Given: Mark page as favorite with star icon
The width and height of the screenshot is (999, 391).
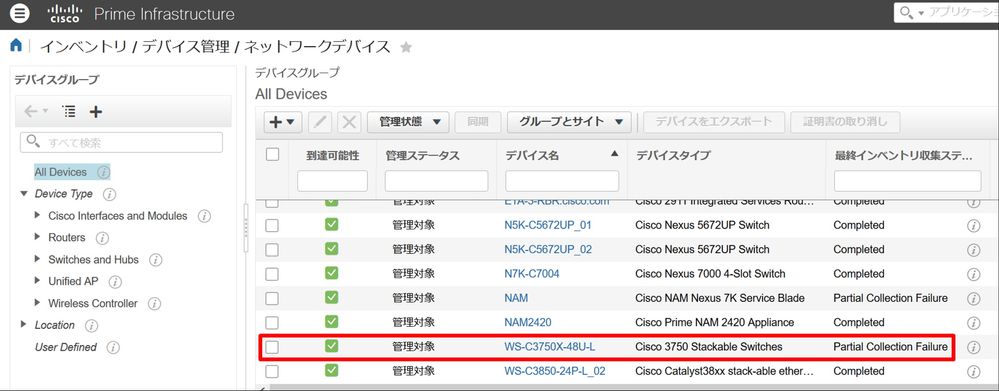Looking at the screenshot, I should pyautogui.click(x=406, y=47).
